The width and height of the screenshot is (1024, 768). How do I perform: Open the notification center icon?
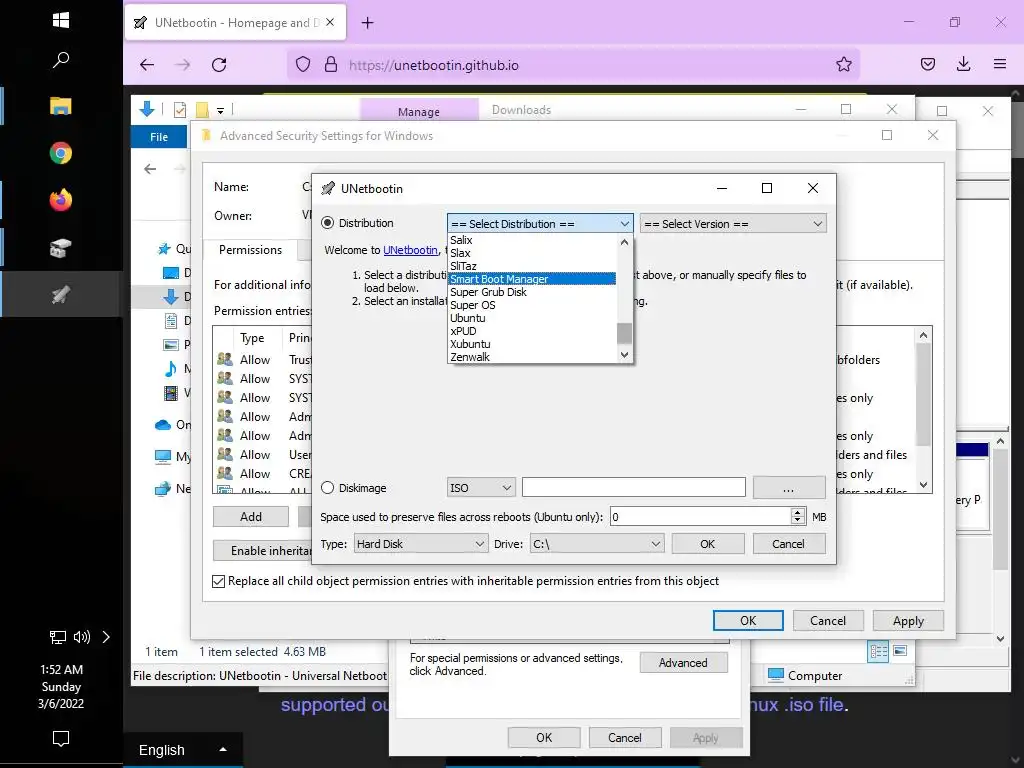(x=61, y=739)
